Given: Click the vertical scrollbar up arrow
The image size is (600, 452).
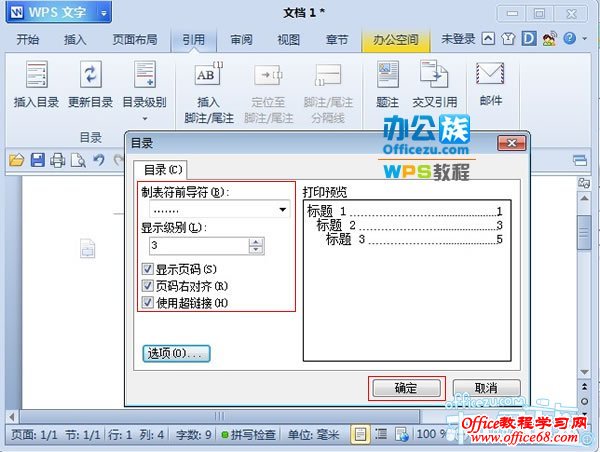Looking at the screenshot, I should coord(584,198).
